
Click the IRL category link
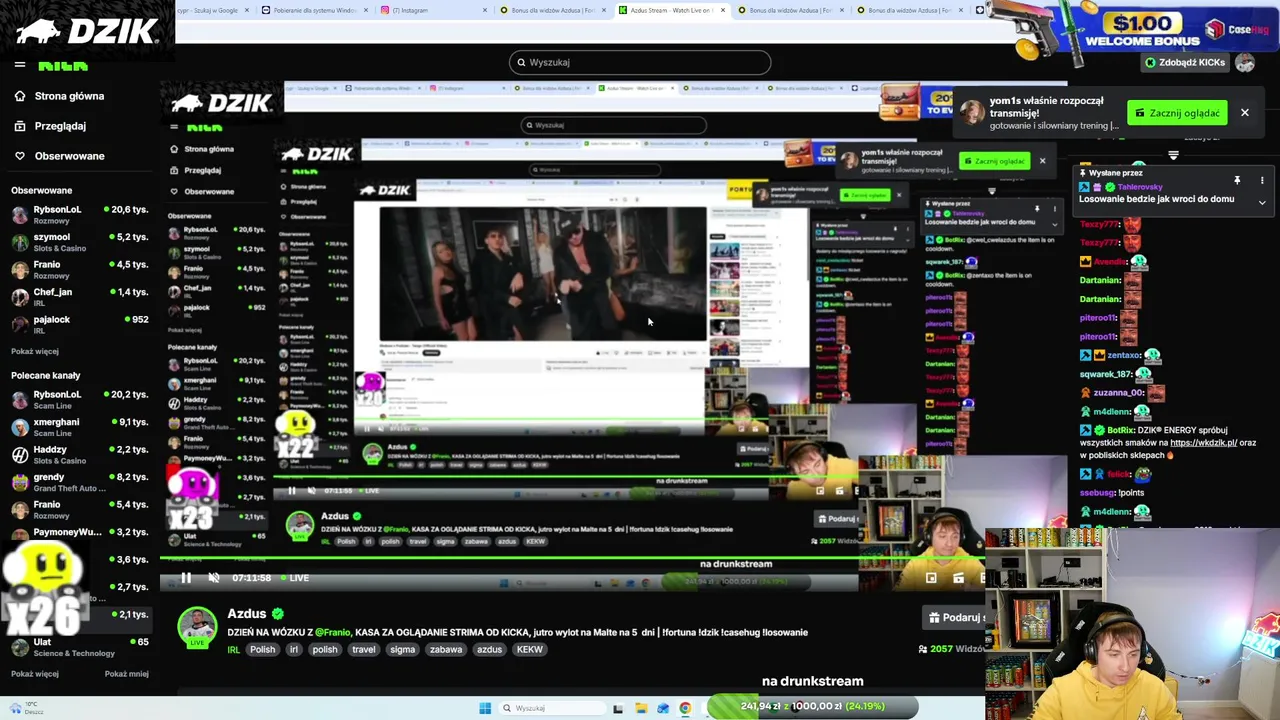point(233,650)
